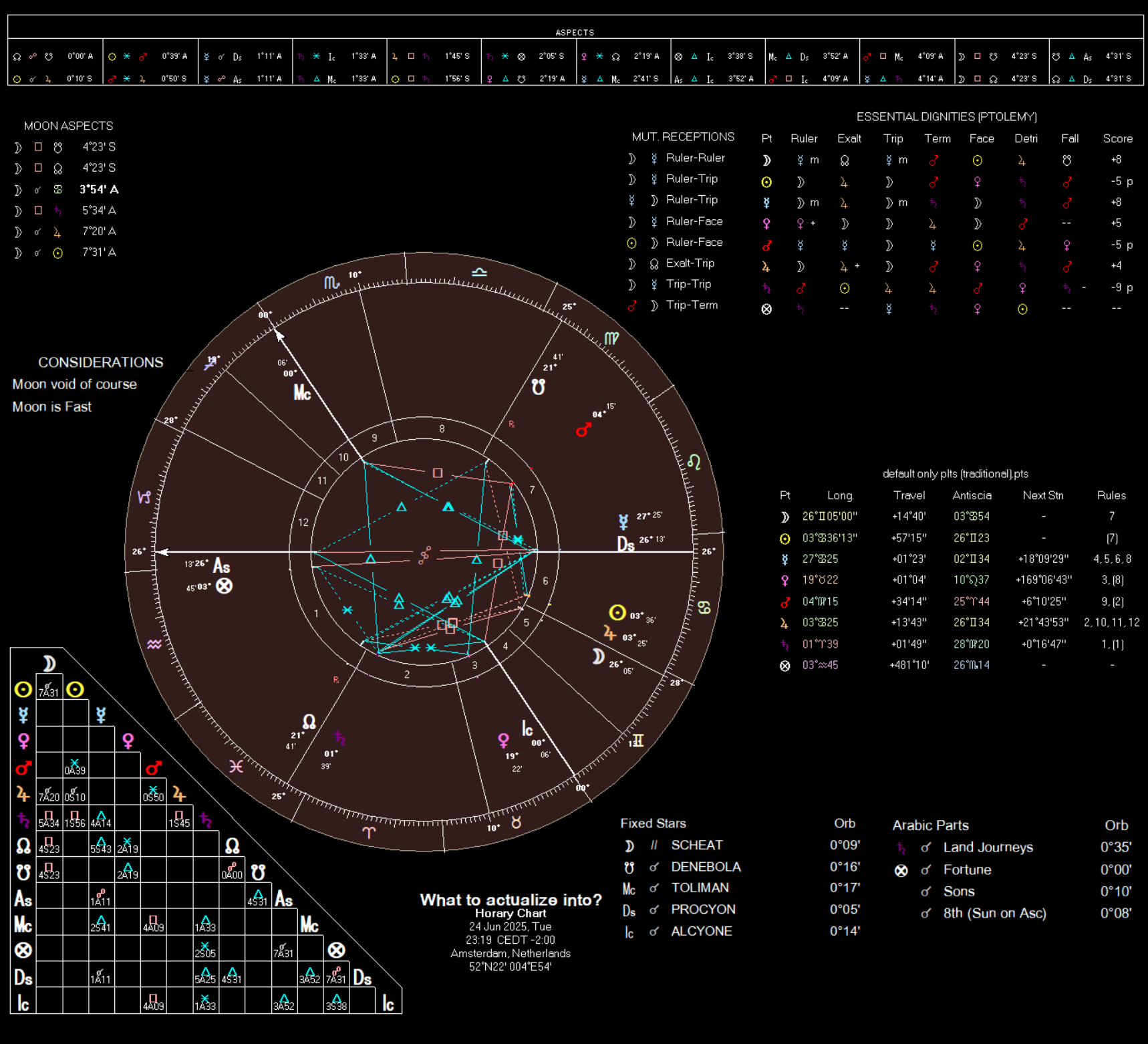The image size is (1148, 1044).
Task: Click the 'Amsterdam, Netherlands' location text
Action: (511, 953)
